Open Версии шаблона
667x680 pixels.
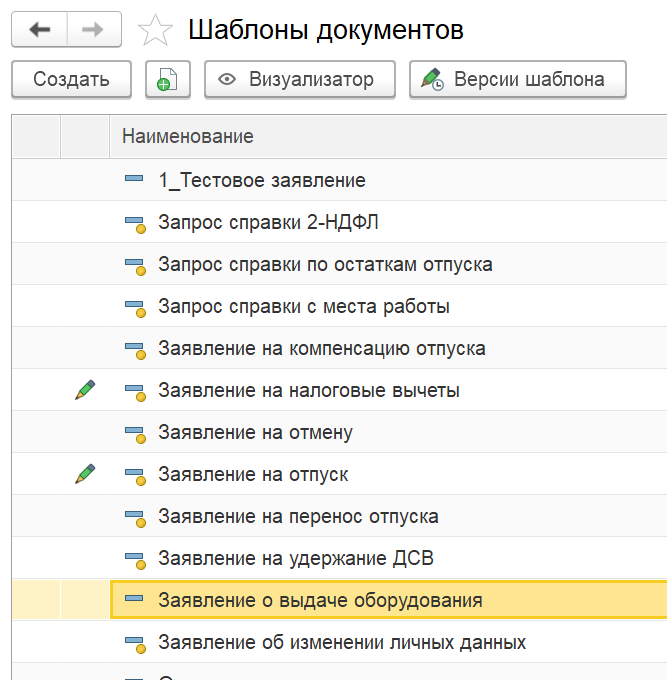[517, 80]
